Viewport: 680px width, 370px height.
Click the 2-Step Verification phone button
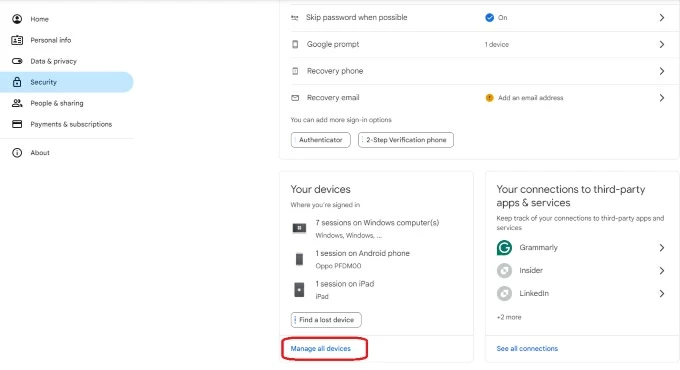coord(406,140)
